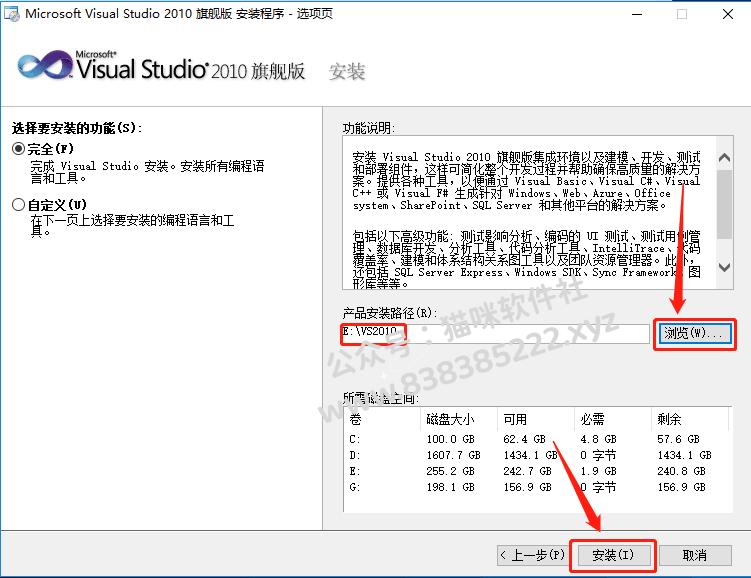Click the 62.4 GB available value

(524, 439)
